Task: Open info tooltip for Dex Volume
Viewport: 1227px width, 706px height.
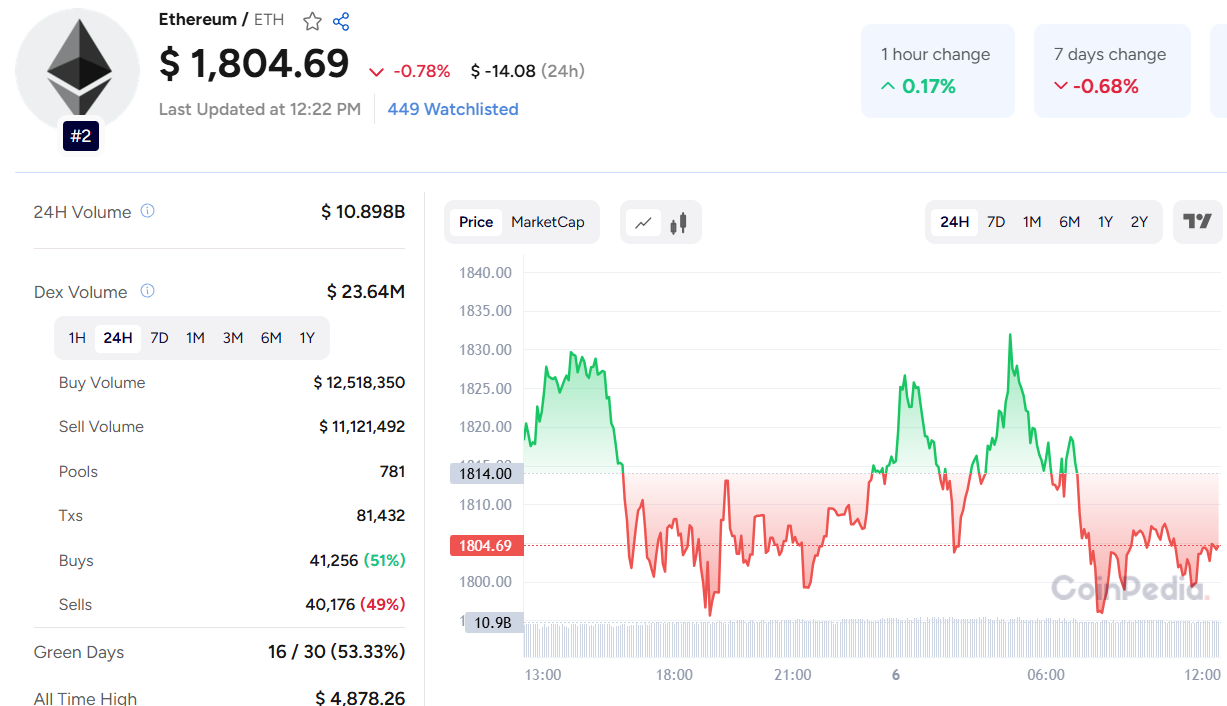Action: point(147,291)
